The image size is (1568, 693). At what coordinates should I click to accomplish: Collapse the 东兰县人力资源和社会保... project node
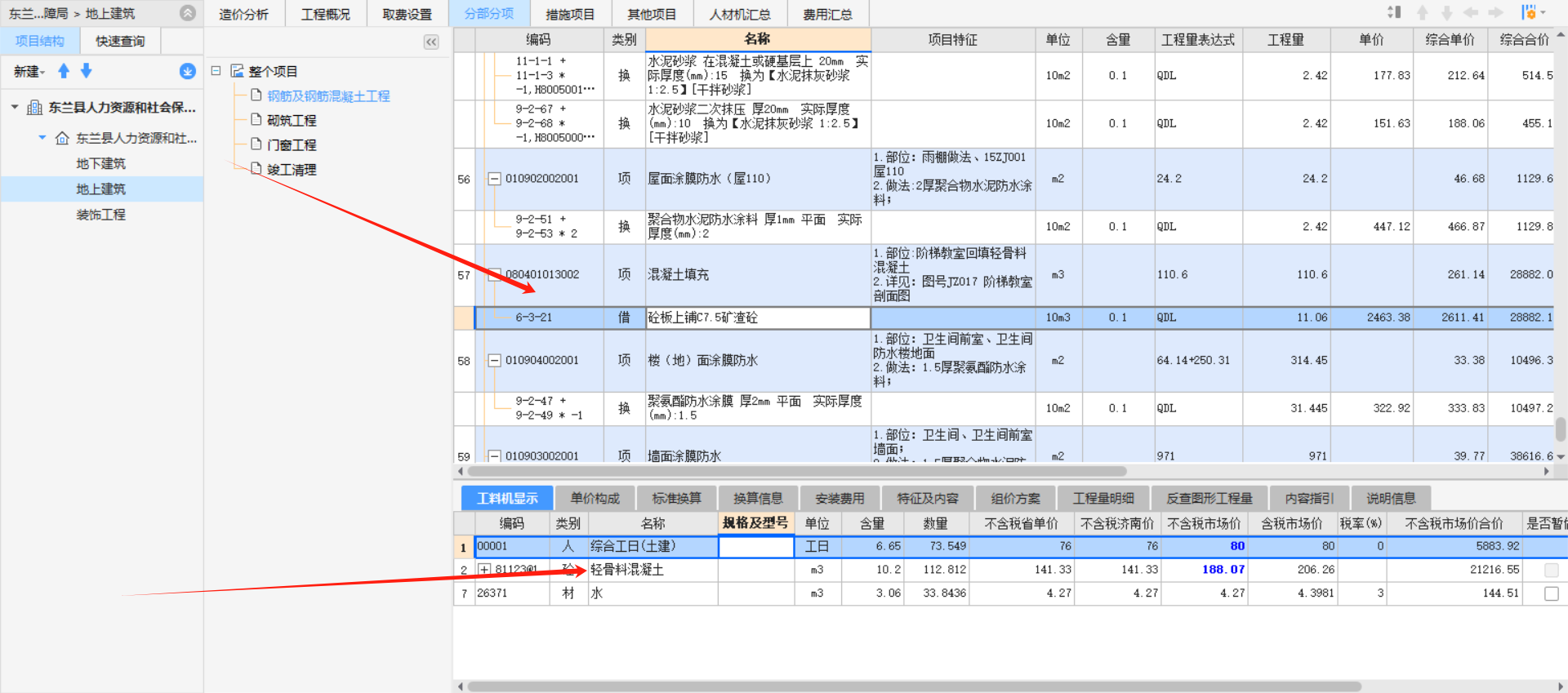coord(15,107)
